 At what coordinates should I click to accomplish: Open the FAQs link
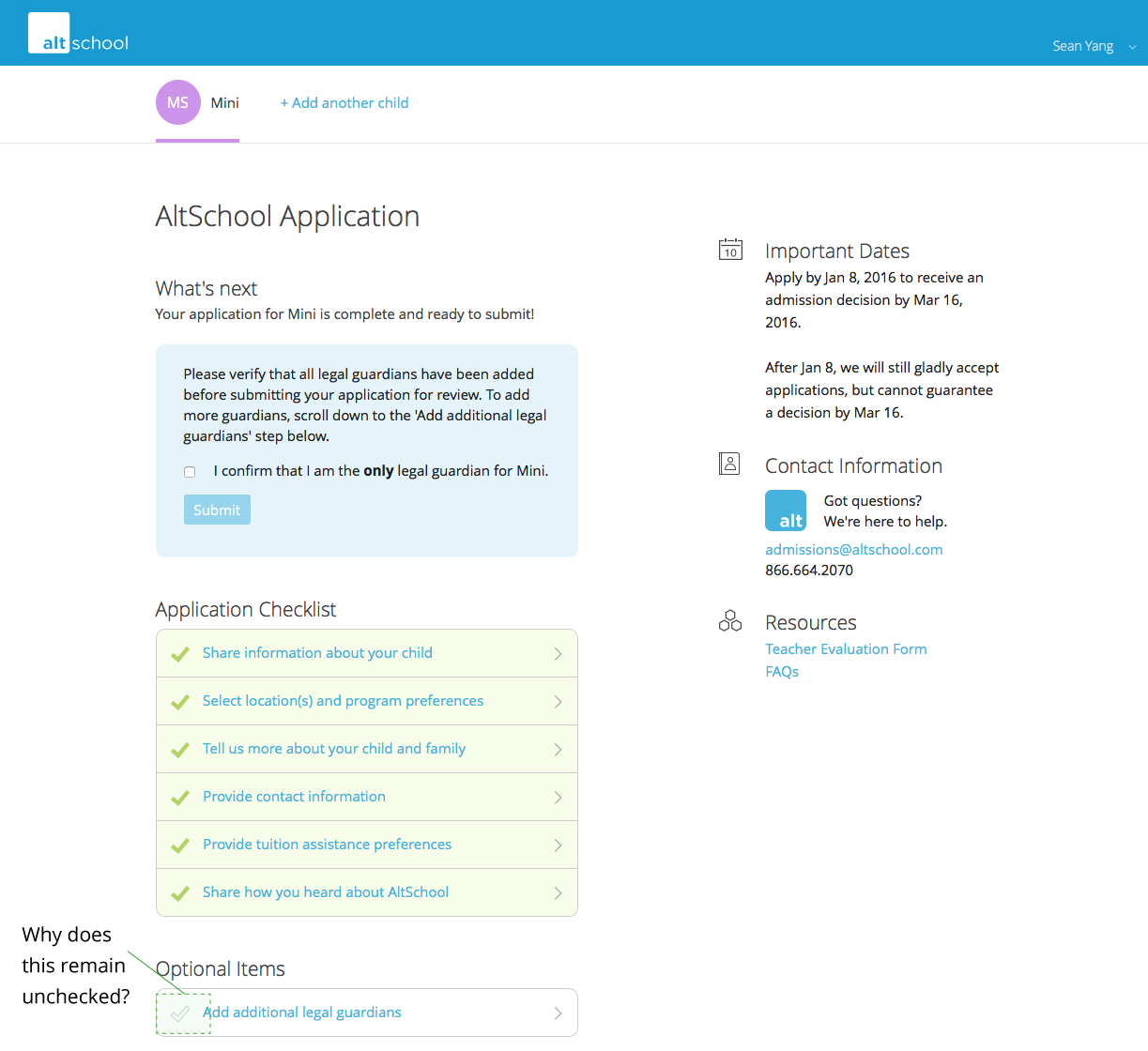782,672
